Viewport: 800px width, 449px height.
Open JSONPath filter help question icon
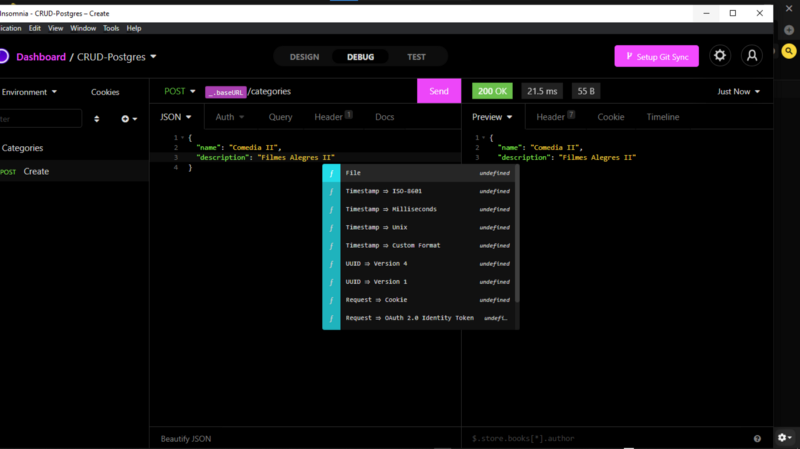[x=757, y=438]
